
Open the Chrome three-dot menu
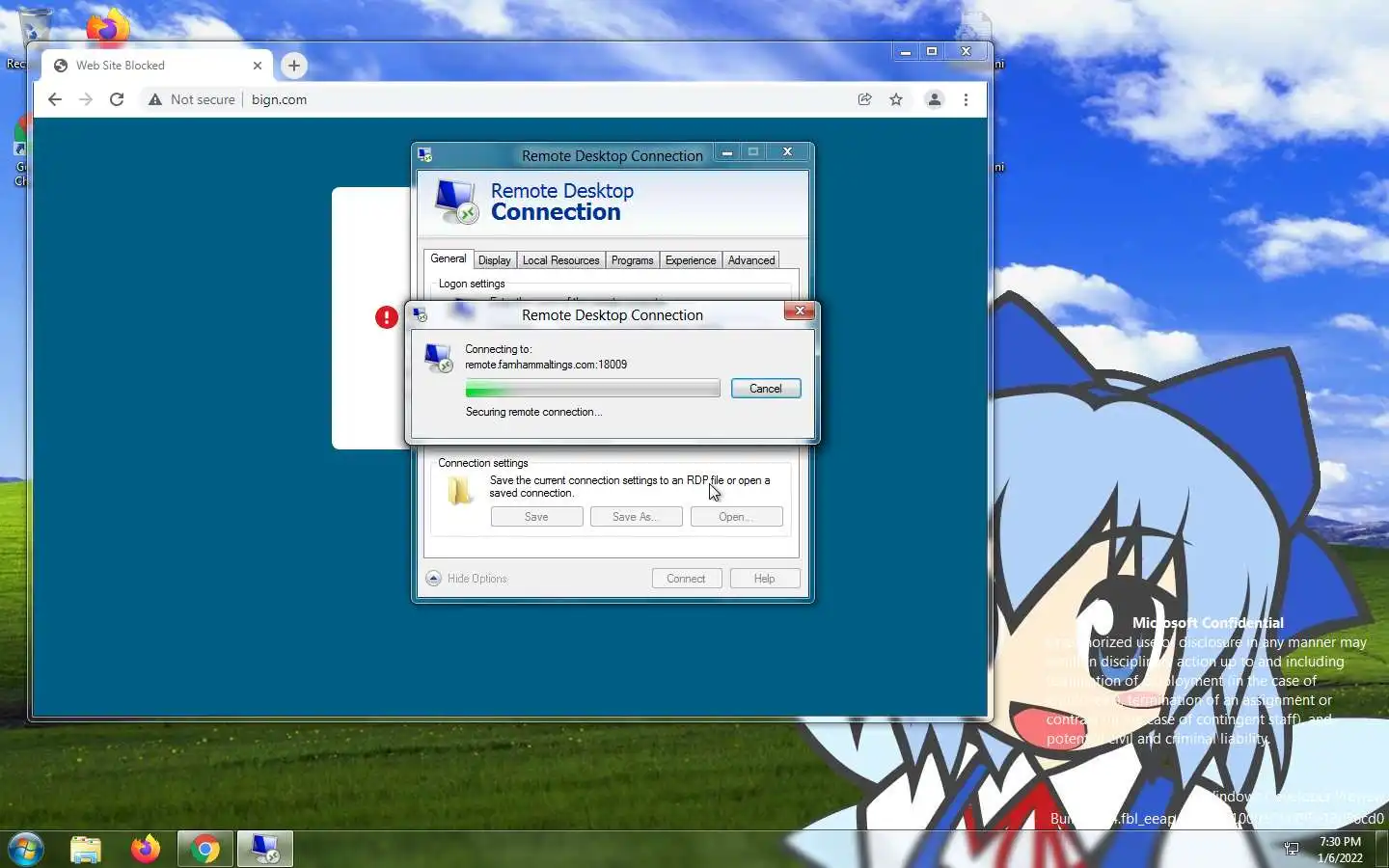[x=966, y=99]
